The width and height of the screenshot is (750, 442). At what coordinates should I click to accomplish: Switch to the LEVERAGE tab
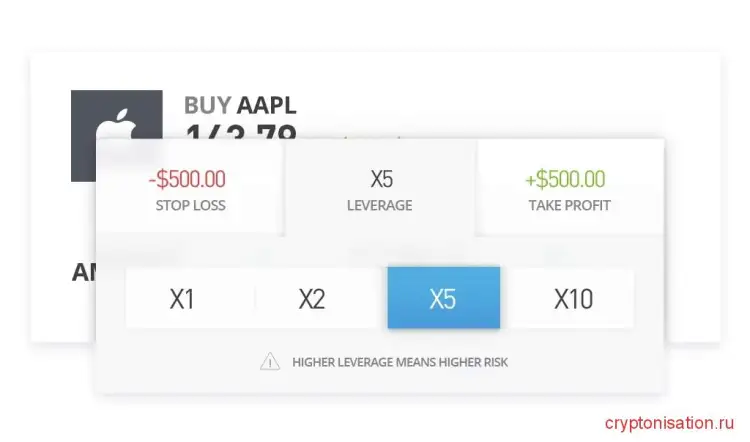click(x=380, y=188)
